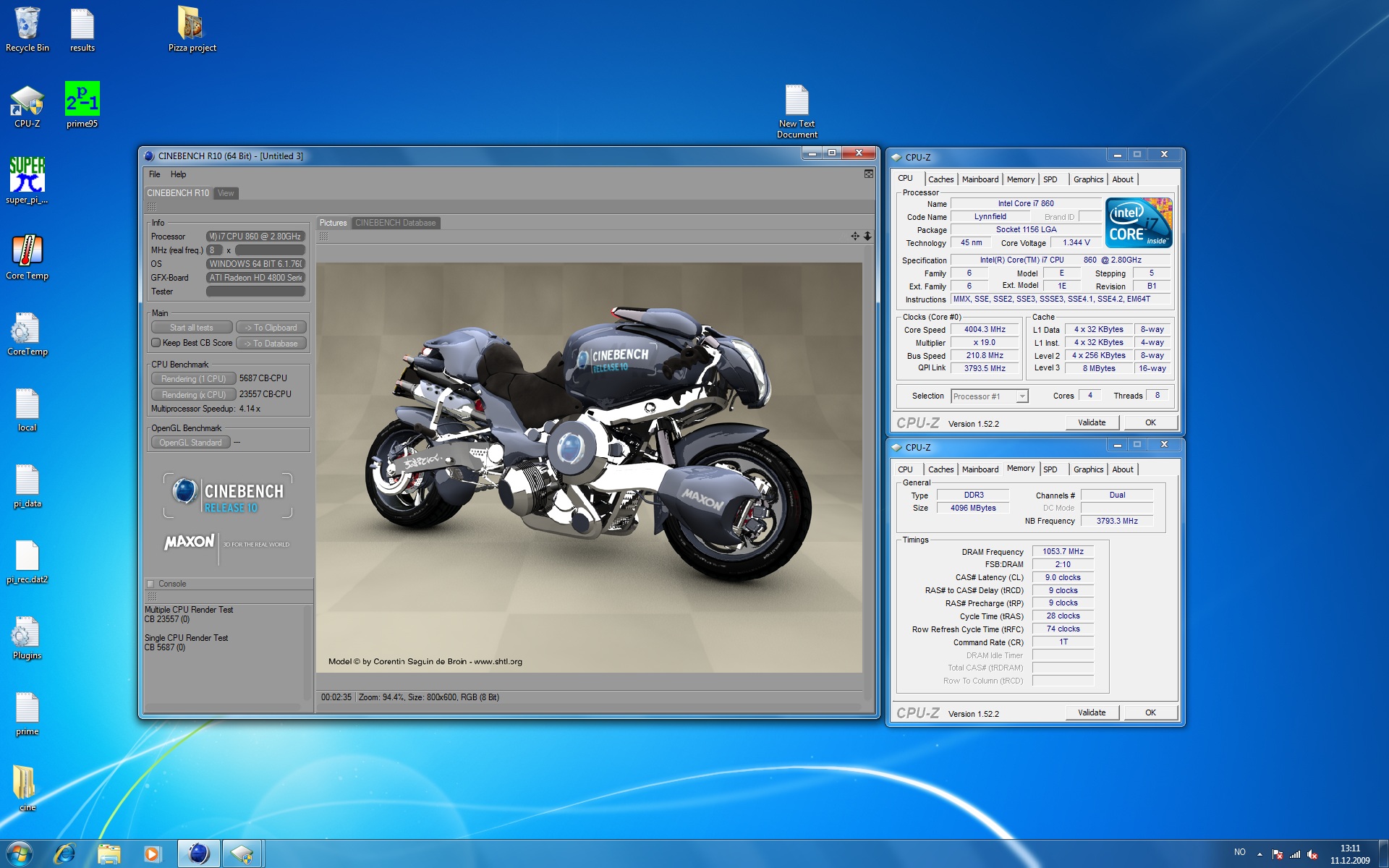Switch to CINEBENCH Database tab

pyautogui.click(x=396, y=223)
